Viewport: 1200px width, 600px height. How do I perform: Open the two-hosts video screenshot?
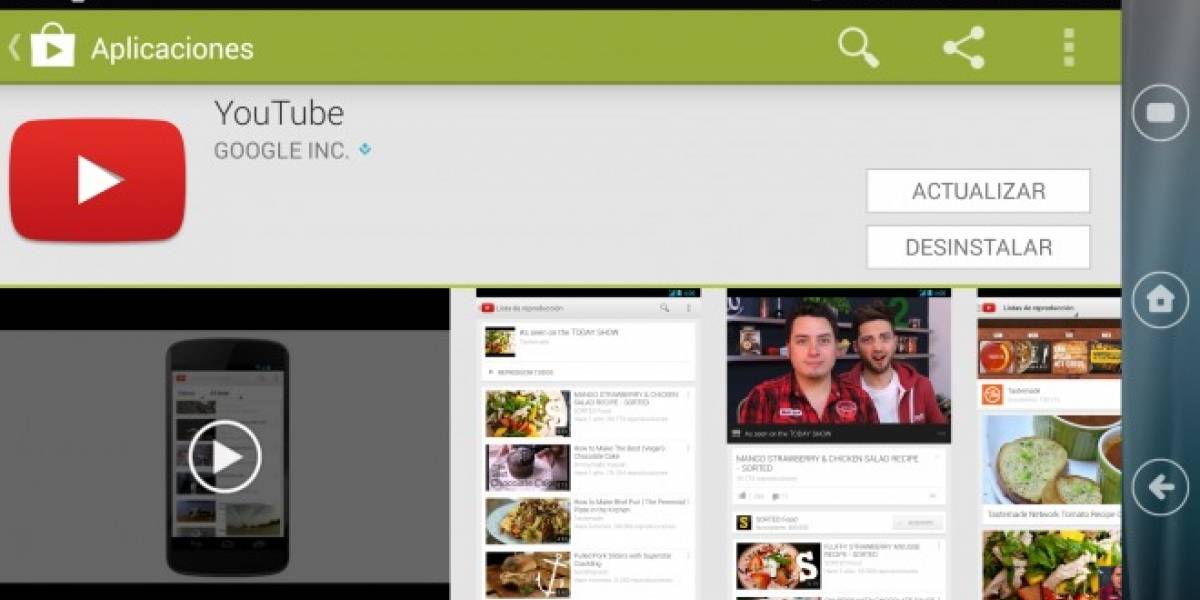838,444
